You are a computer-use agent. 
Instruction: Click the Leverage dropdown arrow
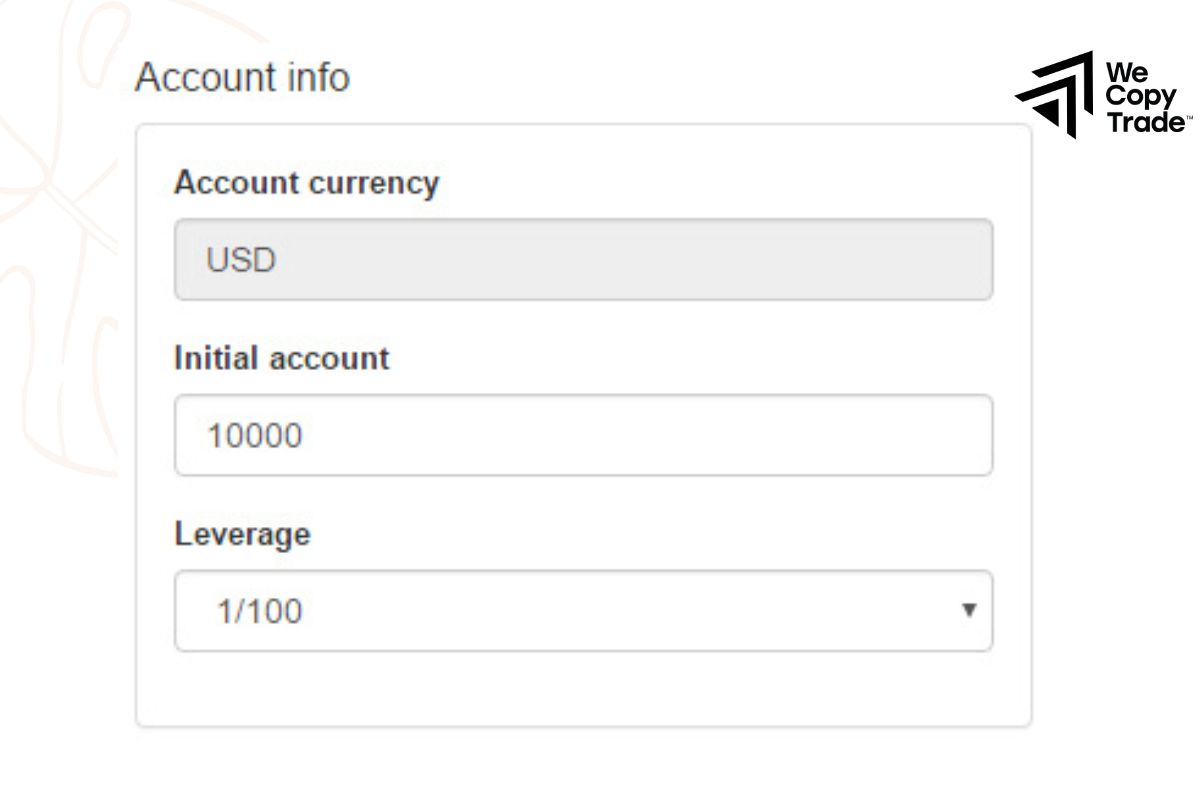click(967, 610)
